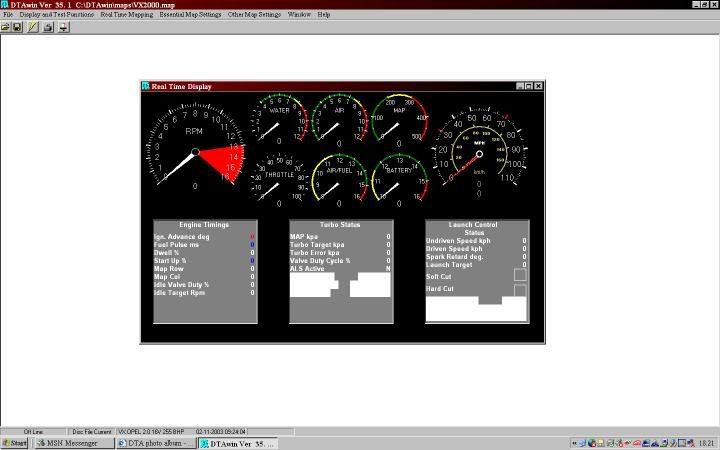This screenshot has width=720, height=450.
Task: Switch to MSN Messenger taskbar button
Action: 74,443
